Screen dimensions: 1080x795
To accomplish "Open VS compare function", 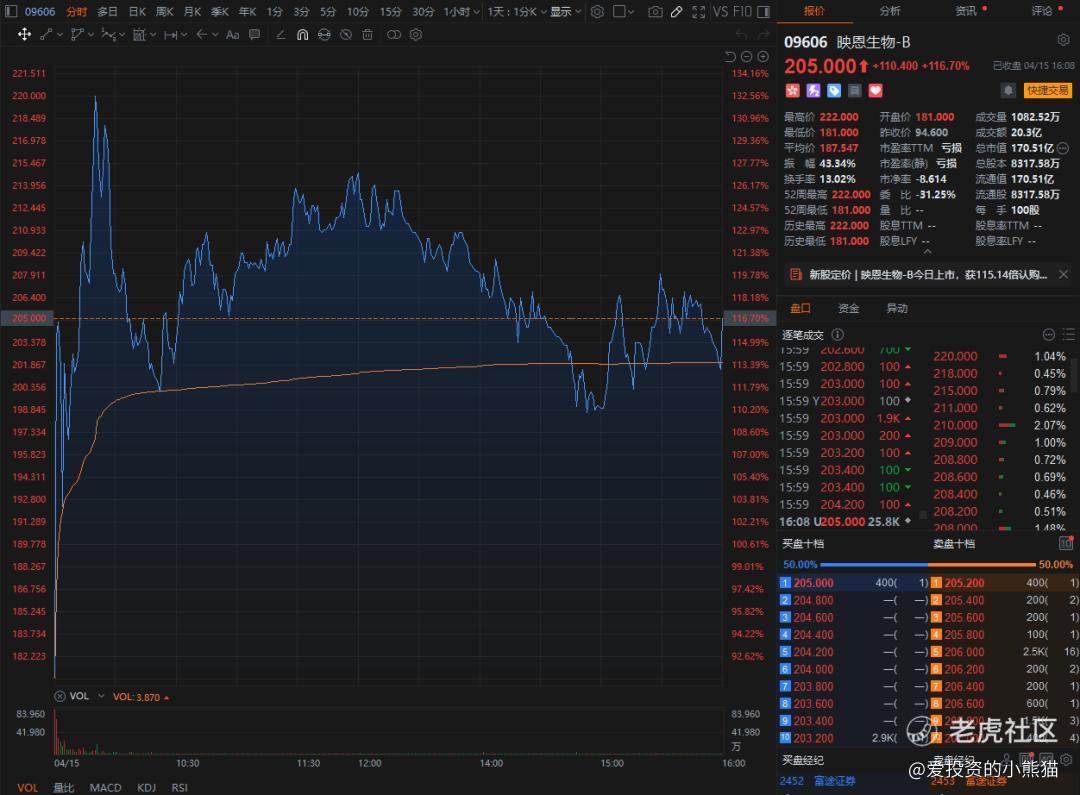I will click(x=720, y=12).
